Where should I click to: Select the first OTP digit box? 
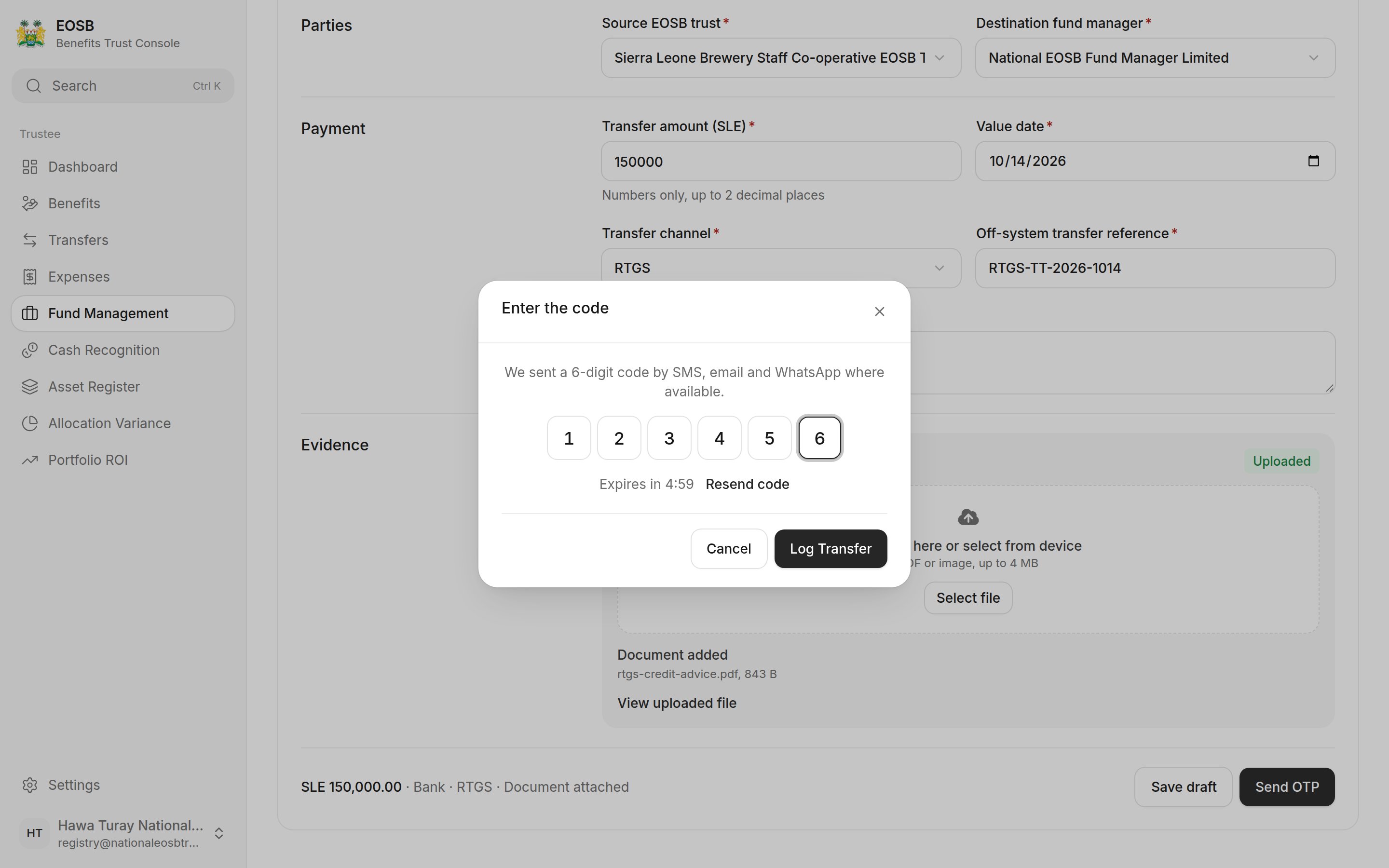point(569,438)
